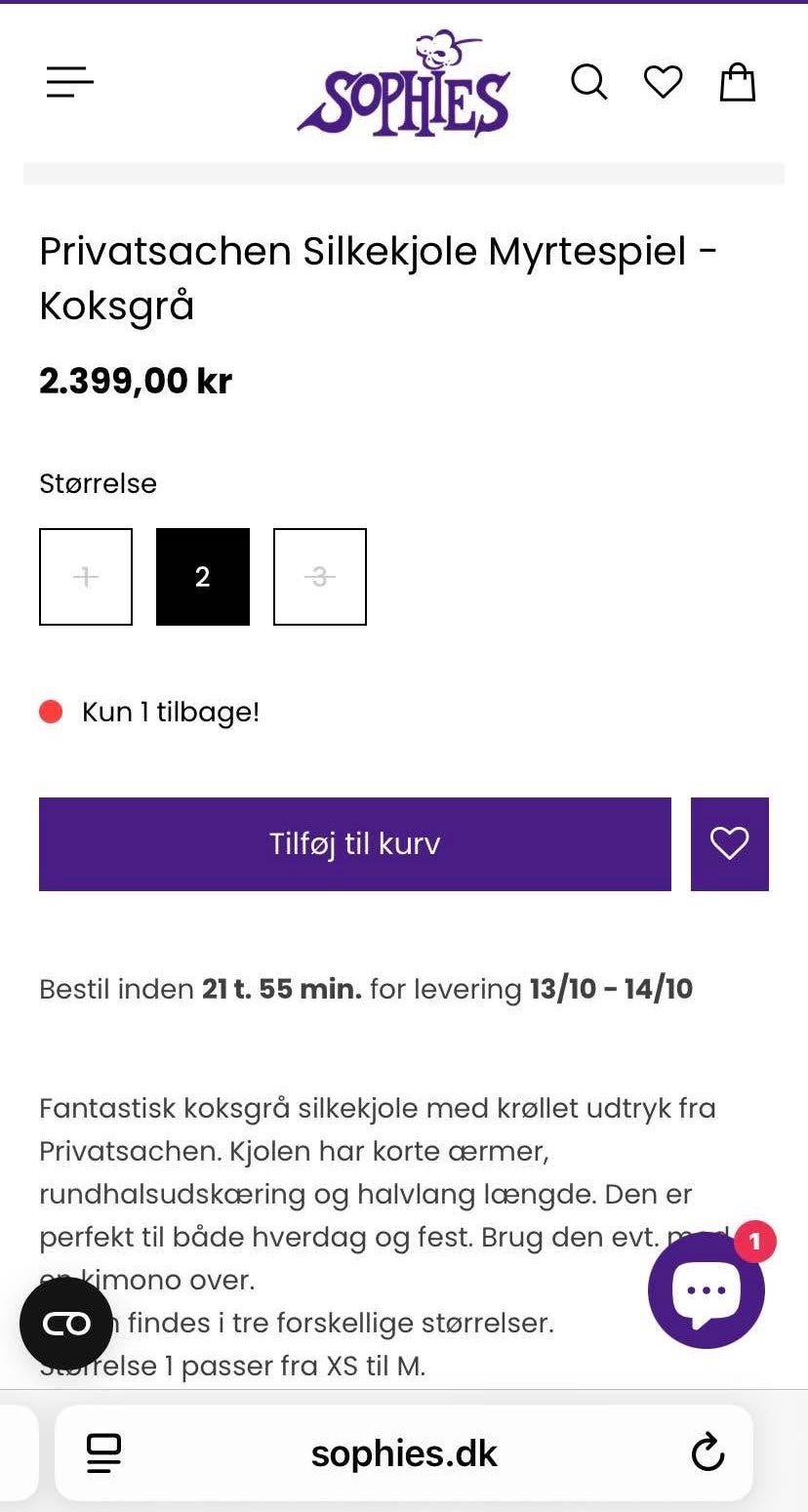
Task: Select size 1
Action: click(x=86, y=577)
